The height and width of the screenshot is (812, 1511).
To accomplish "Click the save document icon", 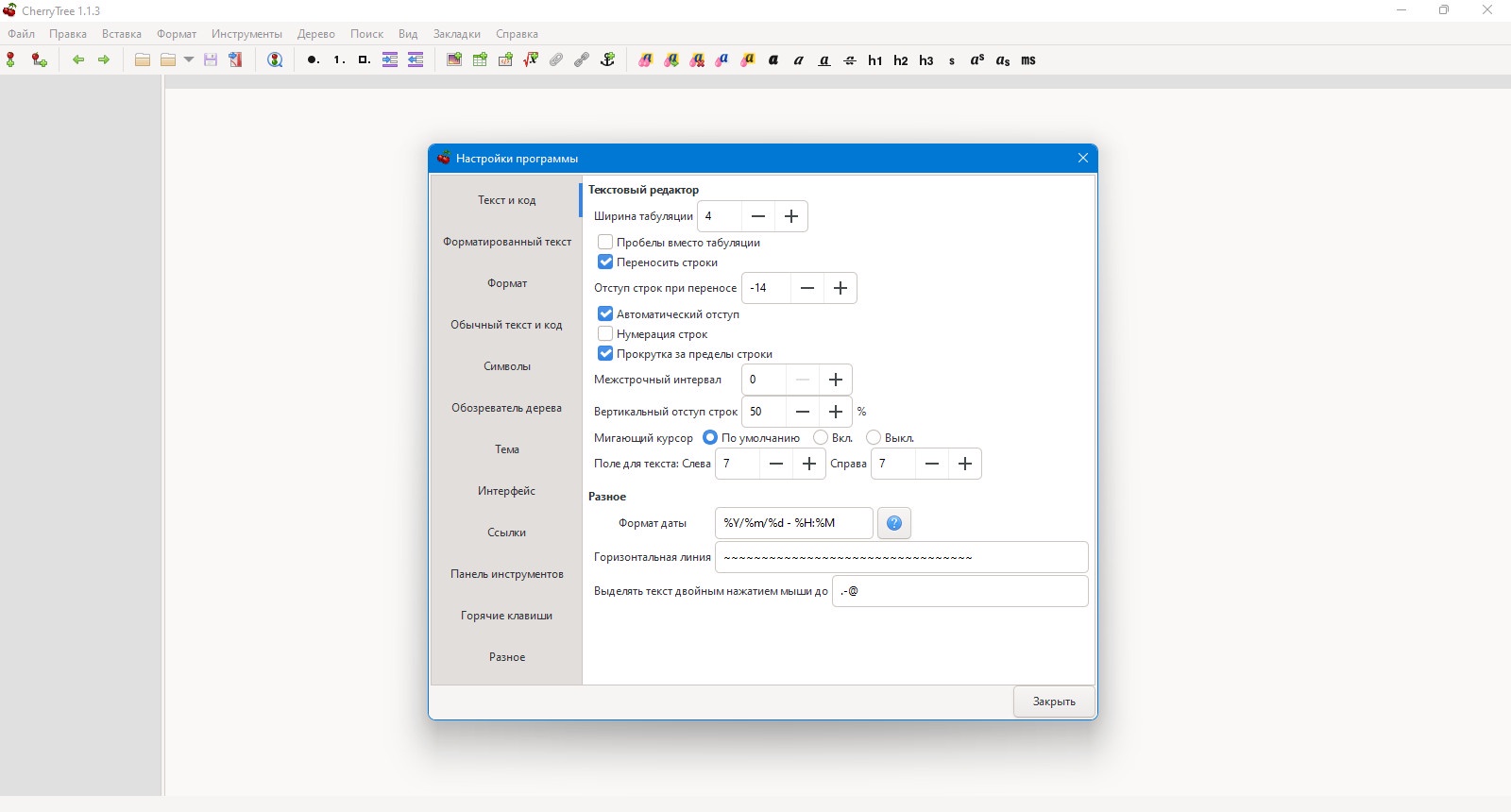I will pos(211,59).
